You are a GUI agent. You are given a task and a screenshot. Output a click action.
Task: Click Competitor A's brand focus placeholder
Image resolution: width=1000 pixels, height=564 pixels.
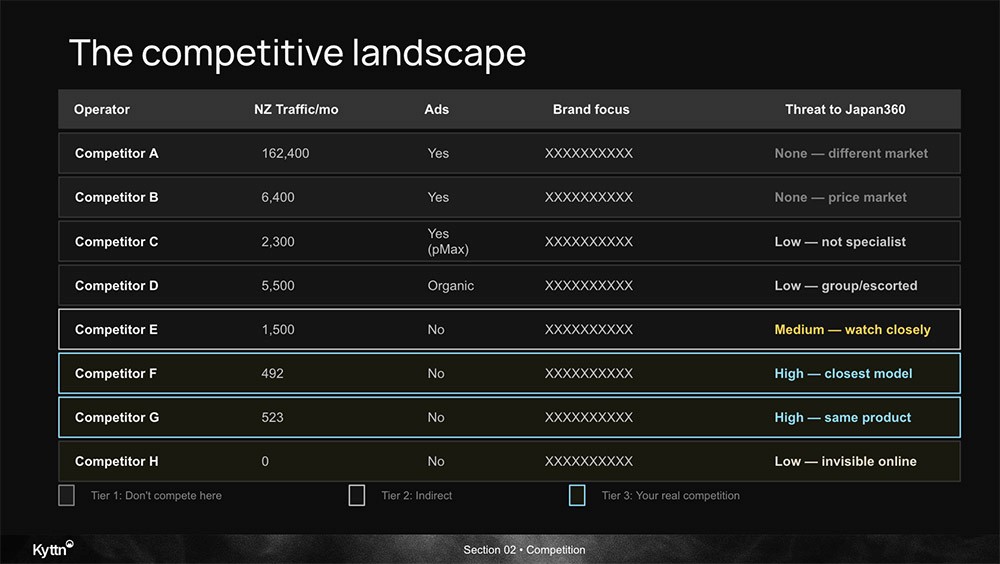point(589,153)
